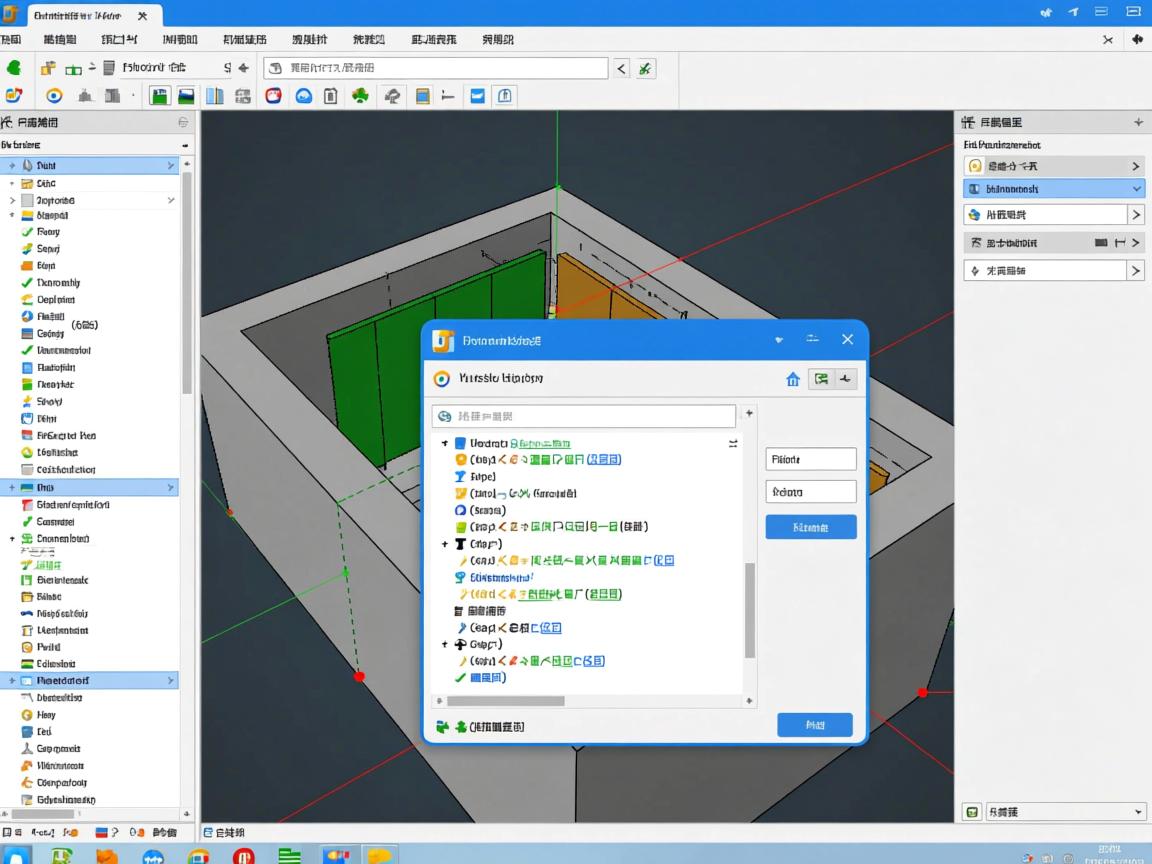Open the first menu in the menu bar

pos(11,40)
